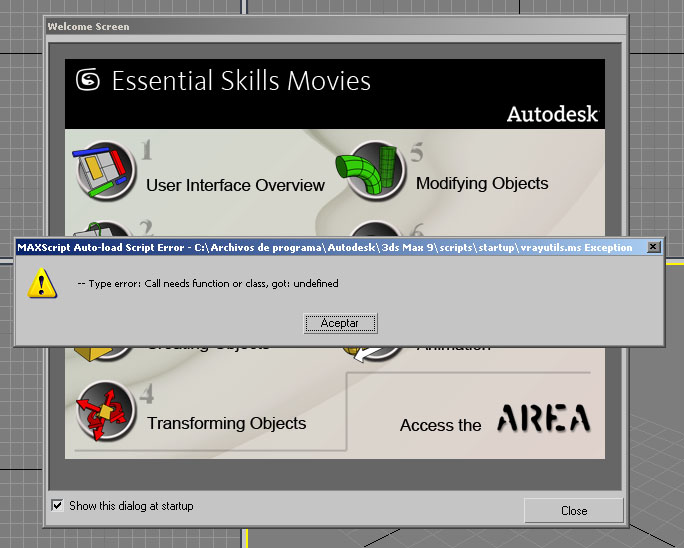Viewport: 684px width, 548px height.
Task: Click Aceptar in the MAXScript error dialog
Action: (x=340, y=323)
